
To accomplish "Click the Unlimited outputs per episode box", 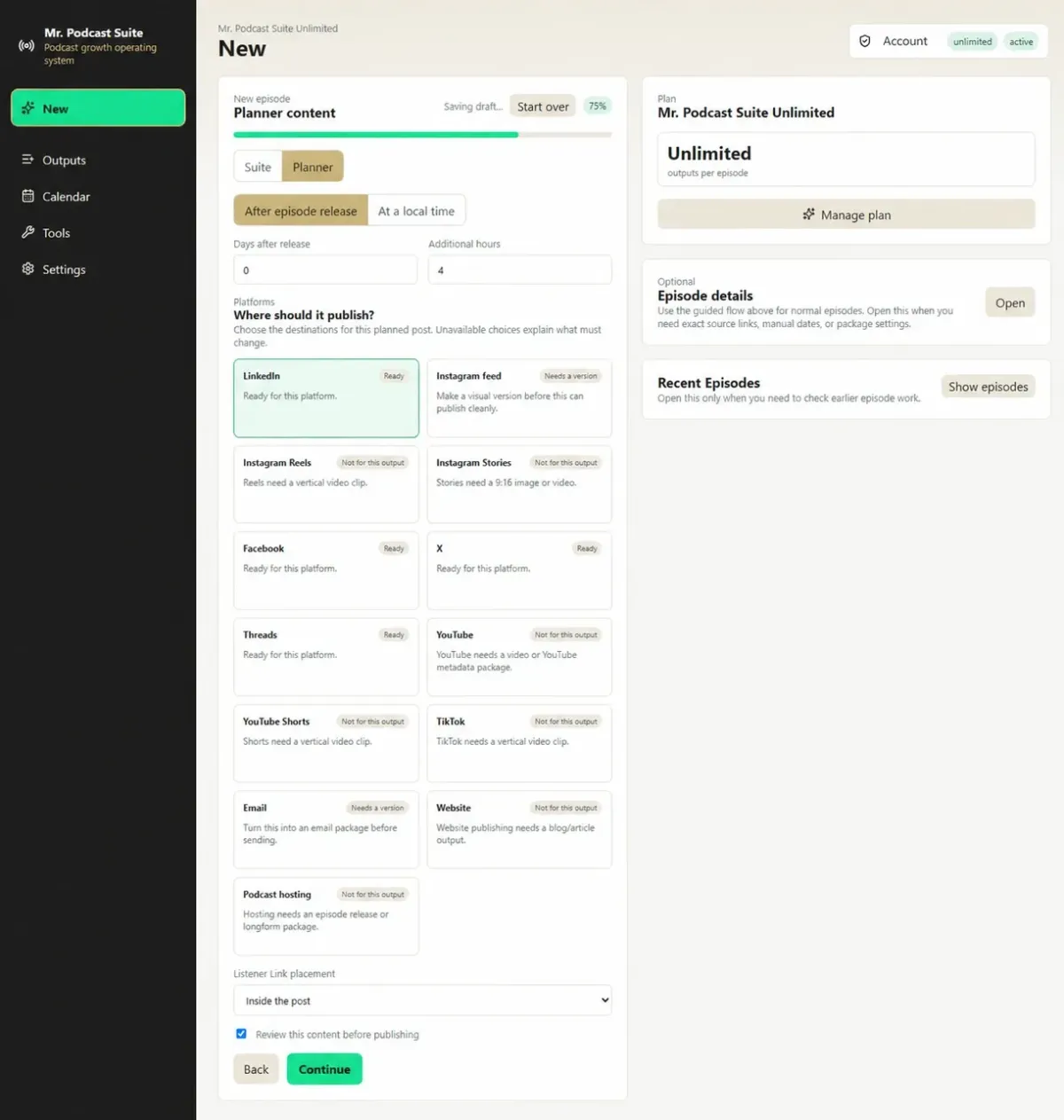I will pyautogui.click(x=846, y=160).
